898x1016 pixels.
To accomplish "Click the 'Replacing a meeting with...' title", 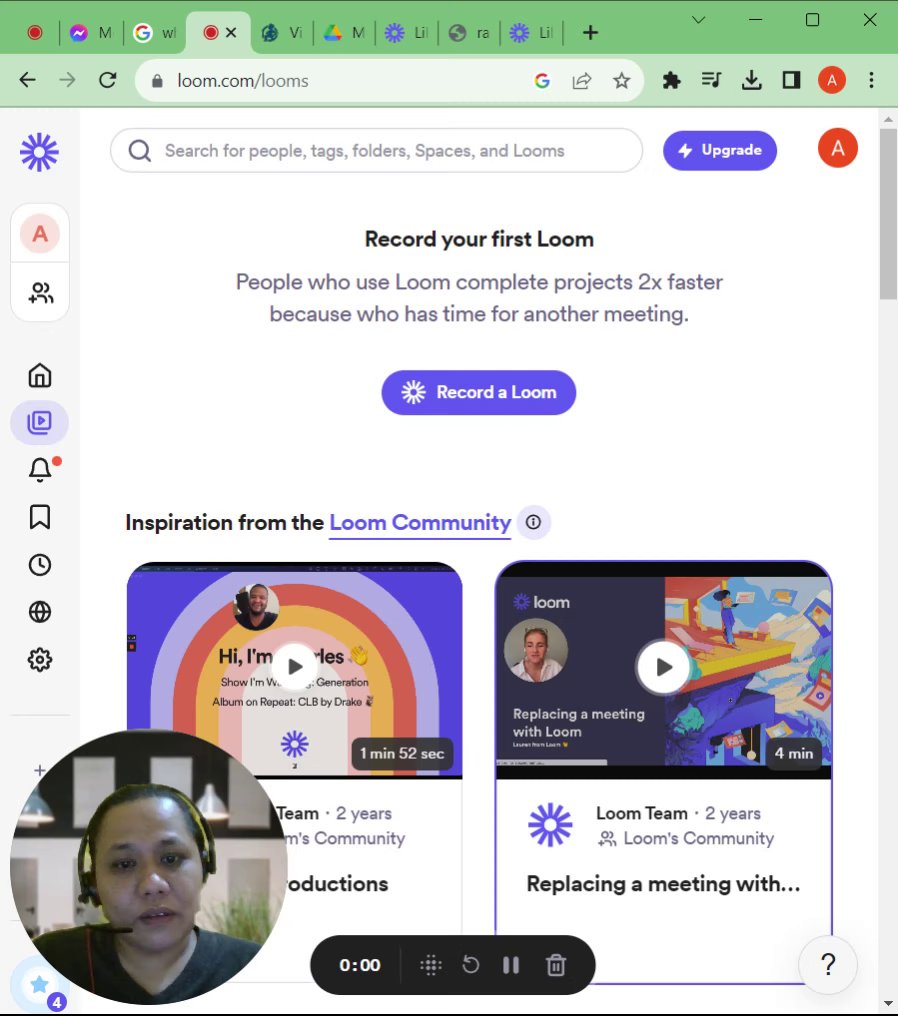I will (x=663, y=884).
